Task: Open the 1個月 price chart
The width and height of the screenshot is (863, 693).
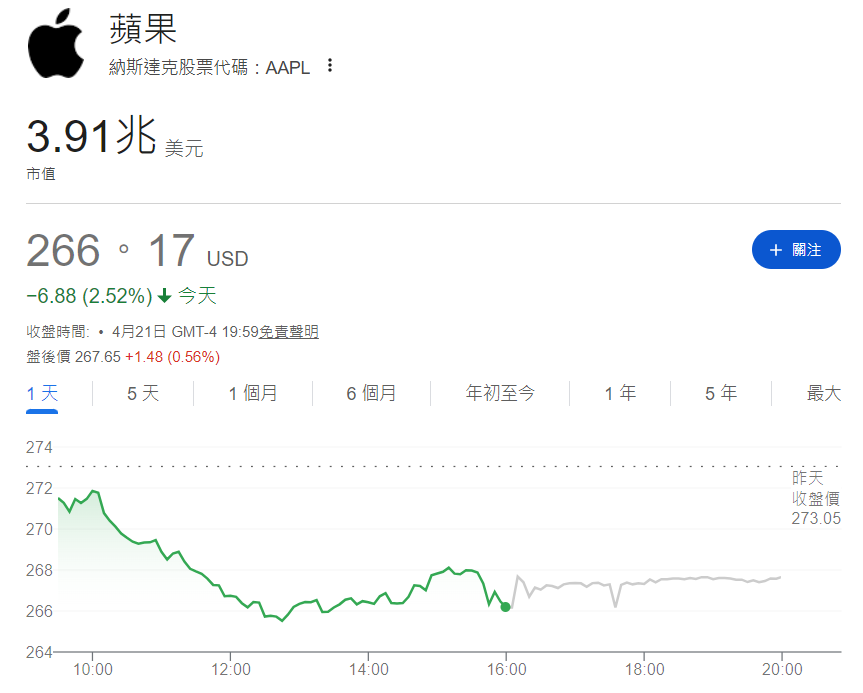Action: (254, 393)
